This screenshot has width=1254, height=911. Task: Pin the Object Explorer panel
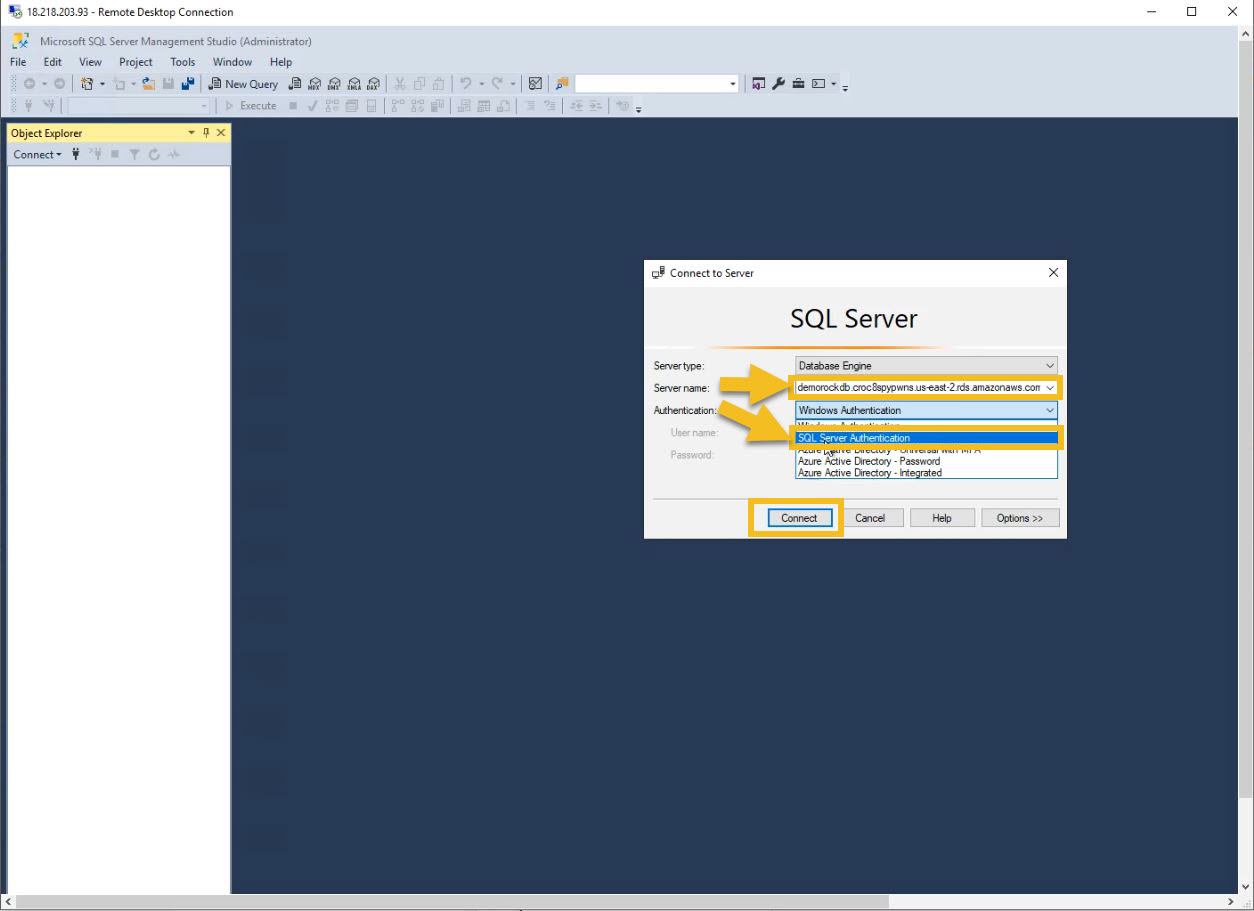click(x=206, y=133)
